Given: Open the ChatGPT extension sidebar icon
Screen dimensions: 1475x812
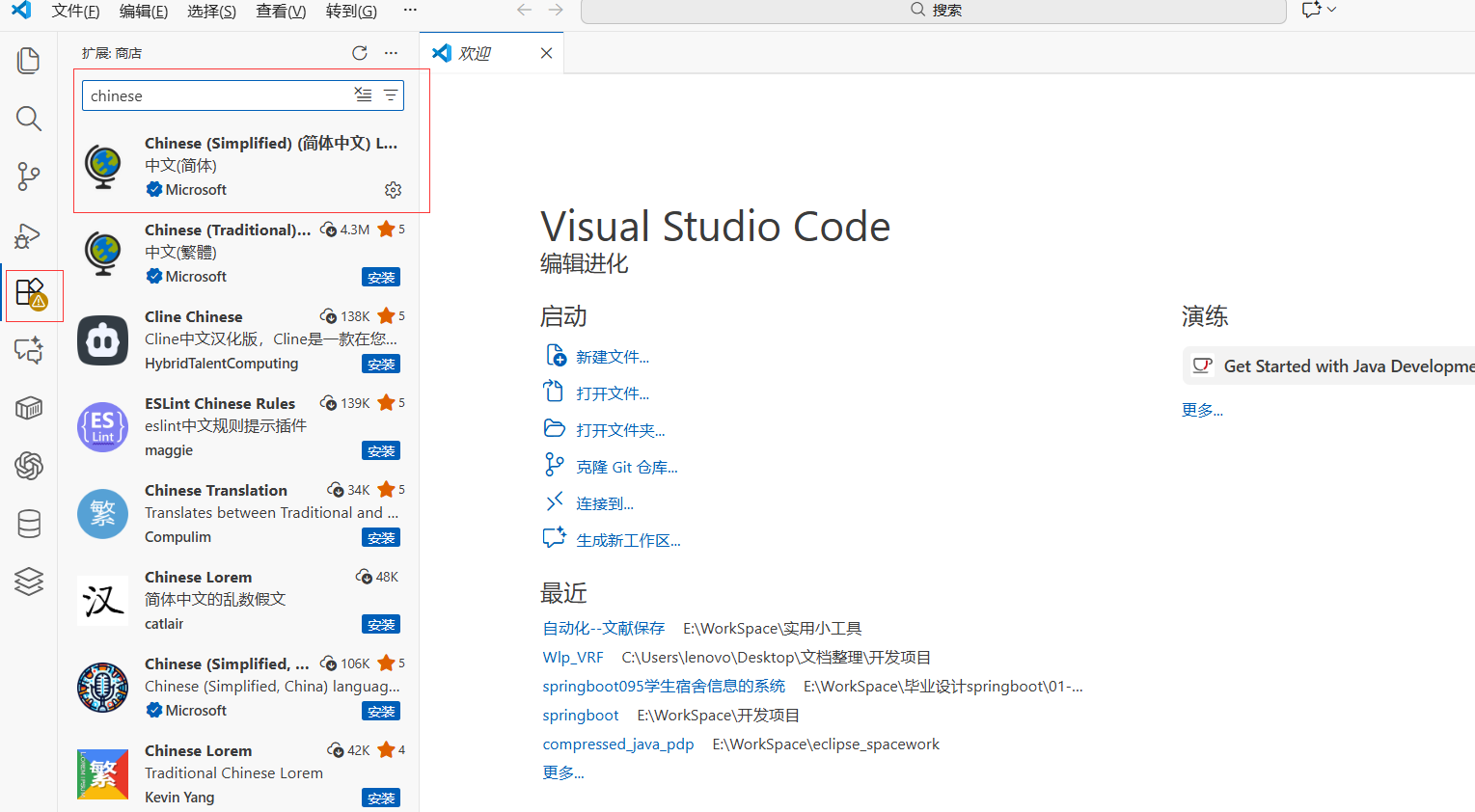Looking at the screenshot, I should pos(28,466).
